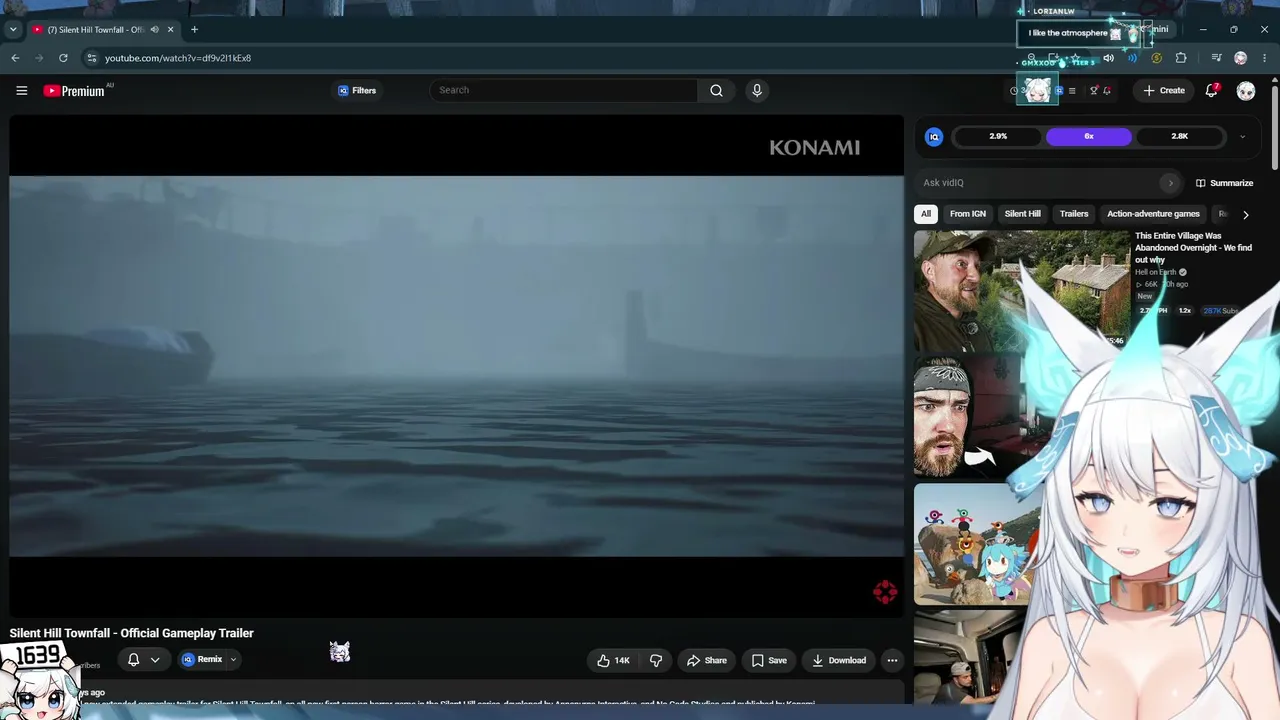Click the IGN watermark on the video
The width and height of the screenshot is (1280, 720).
point(885,592)
